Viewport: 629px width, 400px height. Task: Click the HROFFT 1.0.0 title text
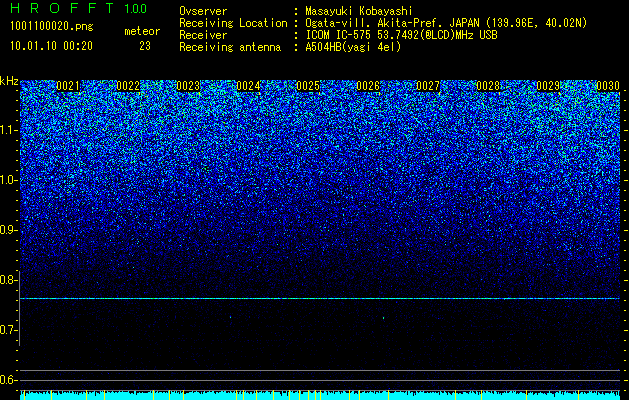point(78,8)
